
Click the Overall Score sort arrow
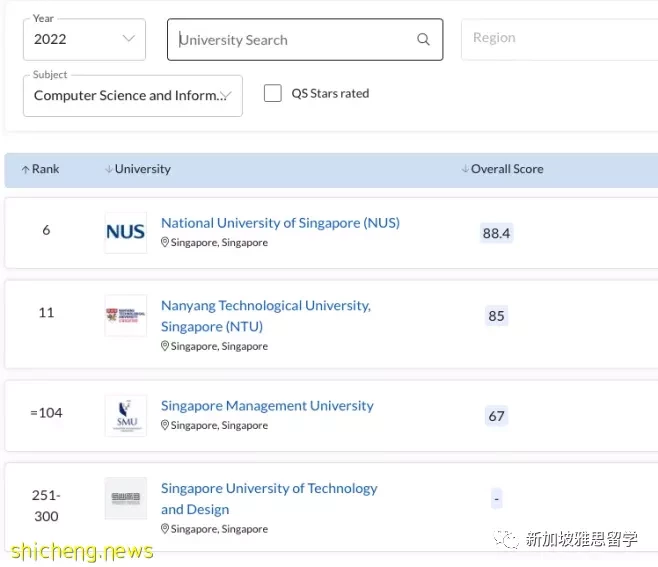[465, 169]
